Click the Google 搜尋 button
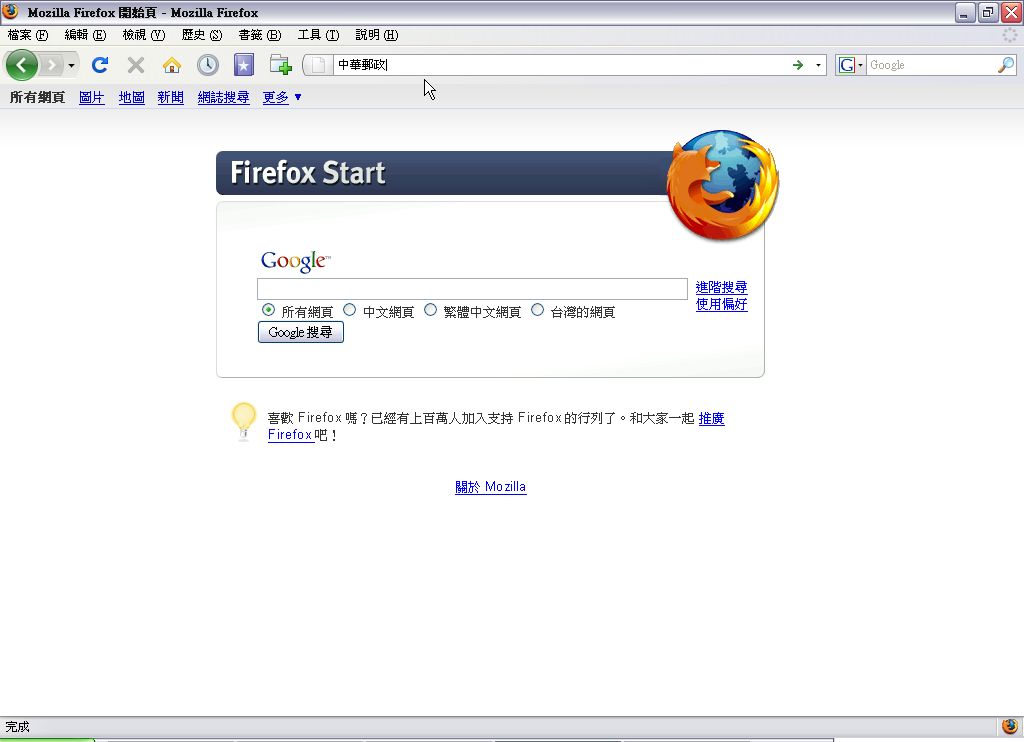This screenshot has height=742, width=1024. point(300,332)
